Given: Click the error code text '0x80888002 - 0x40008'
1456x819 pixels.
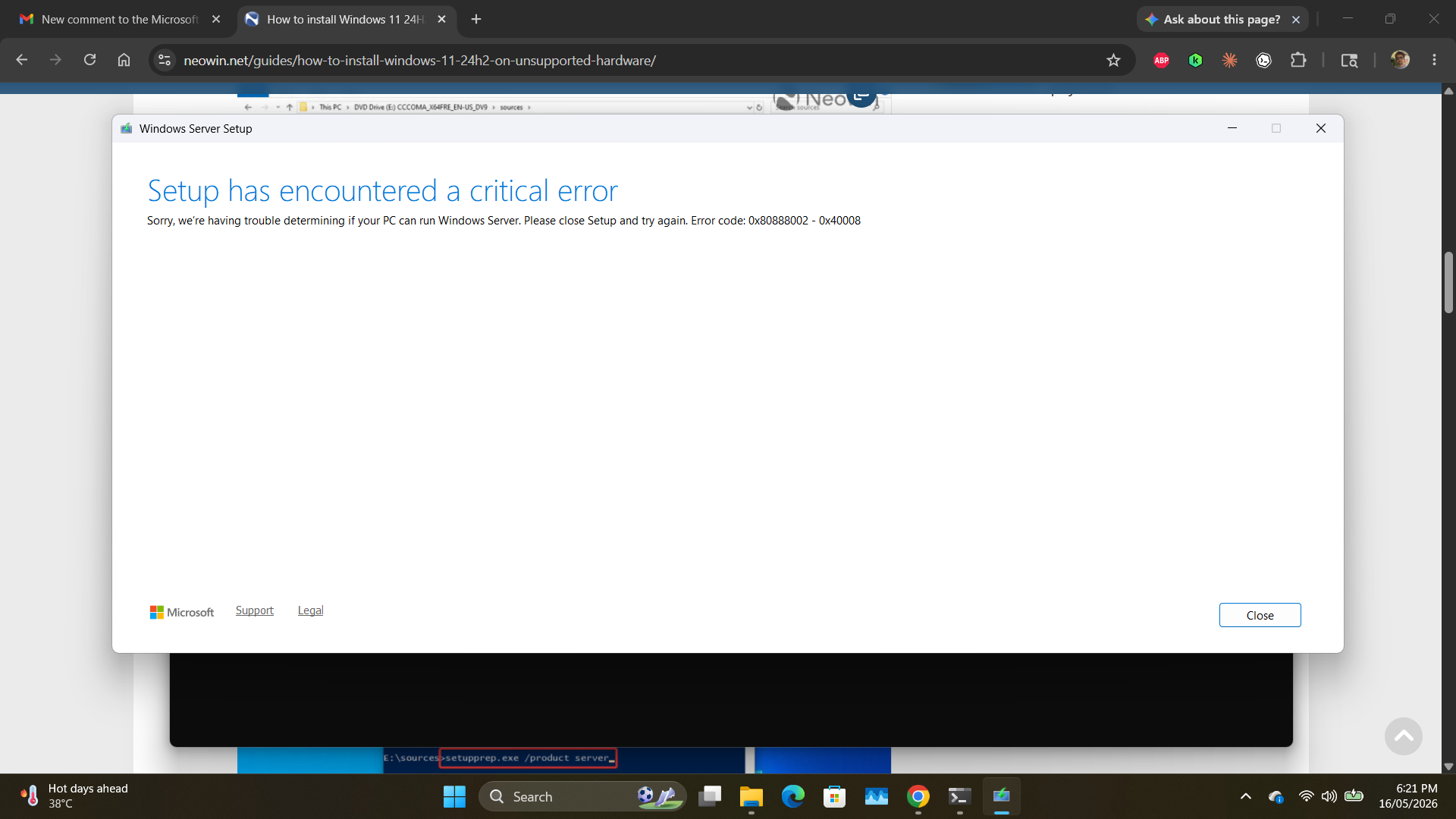Looking at the screenshot, I should pyautogui.click(x=805, y=221).
